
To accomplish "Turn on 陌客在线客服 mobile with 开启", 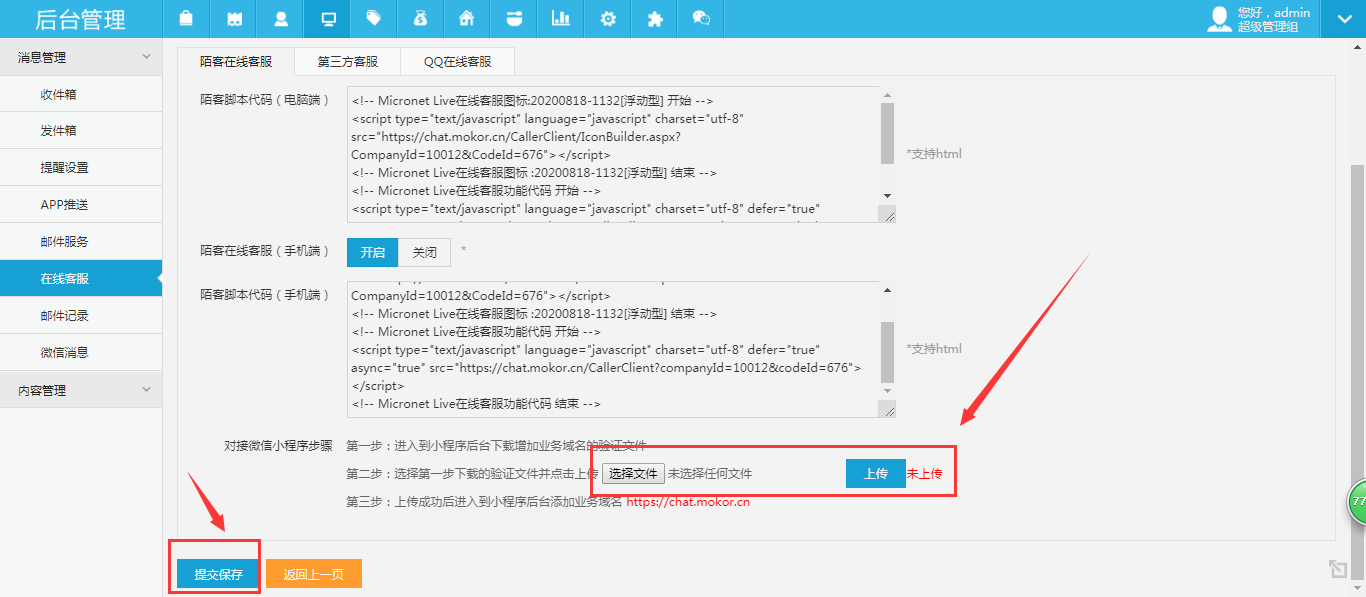I will (x=373, y=252).
